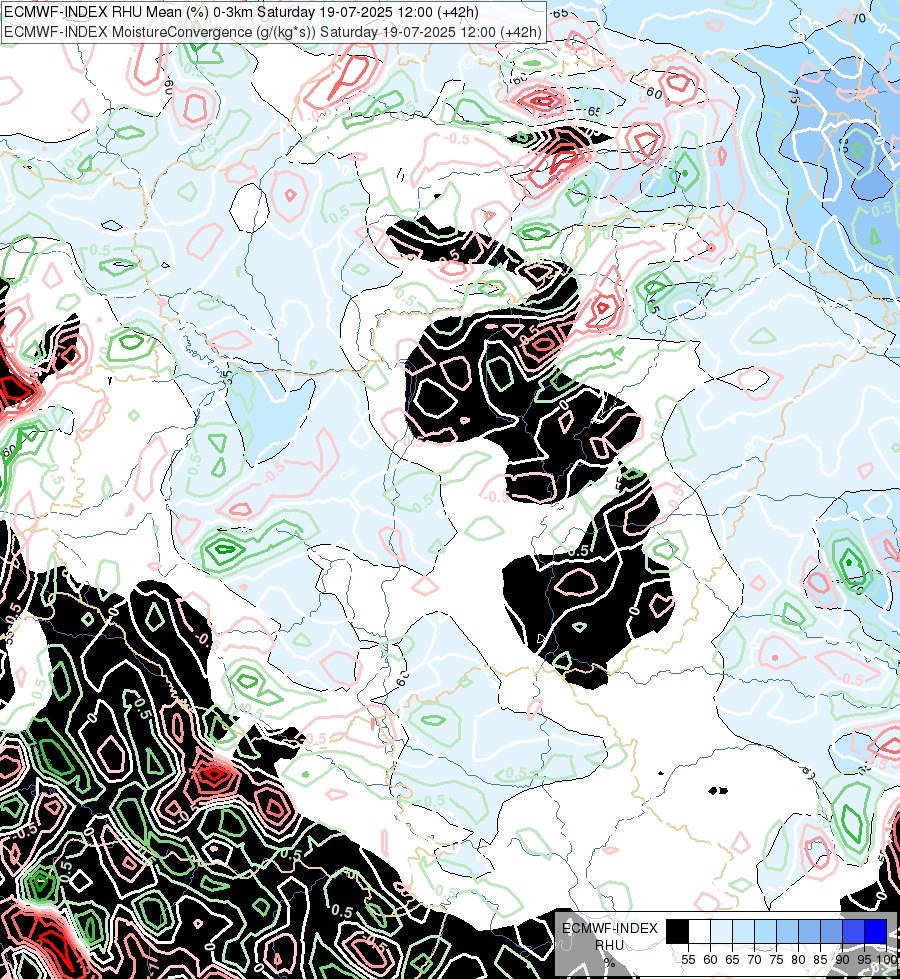Click the black below-55 legend swatch
Image resolution: width=900 pixels, height=979 pixels.
677,931
